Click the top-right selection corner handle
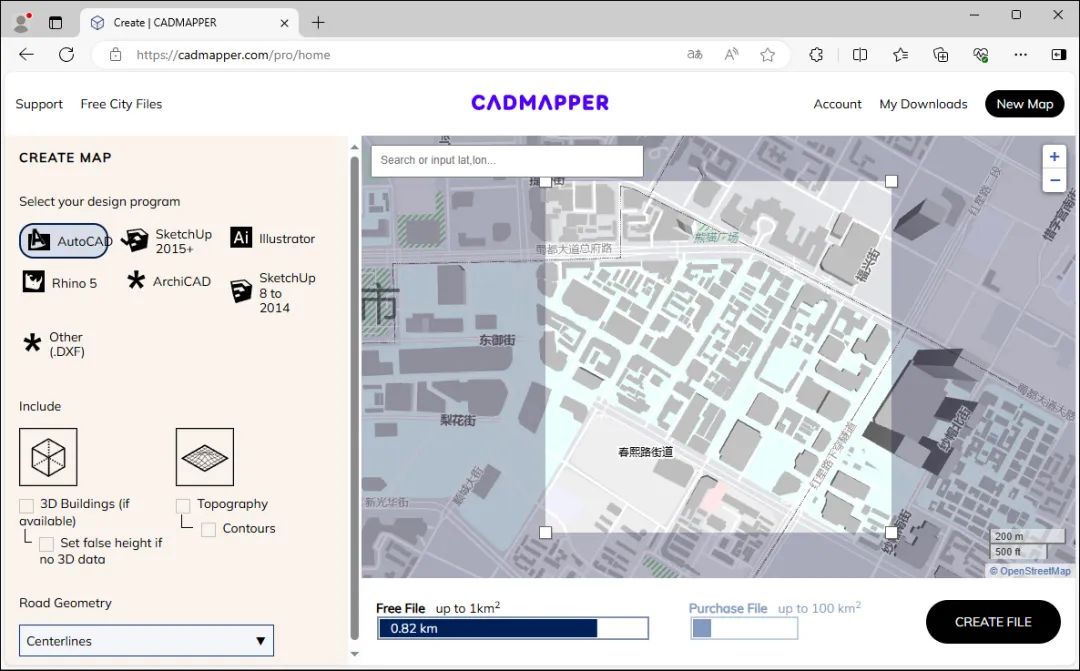1080x671 pixels. (x=891, y=181)
